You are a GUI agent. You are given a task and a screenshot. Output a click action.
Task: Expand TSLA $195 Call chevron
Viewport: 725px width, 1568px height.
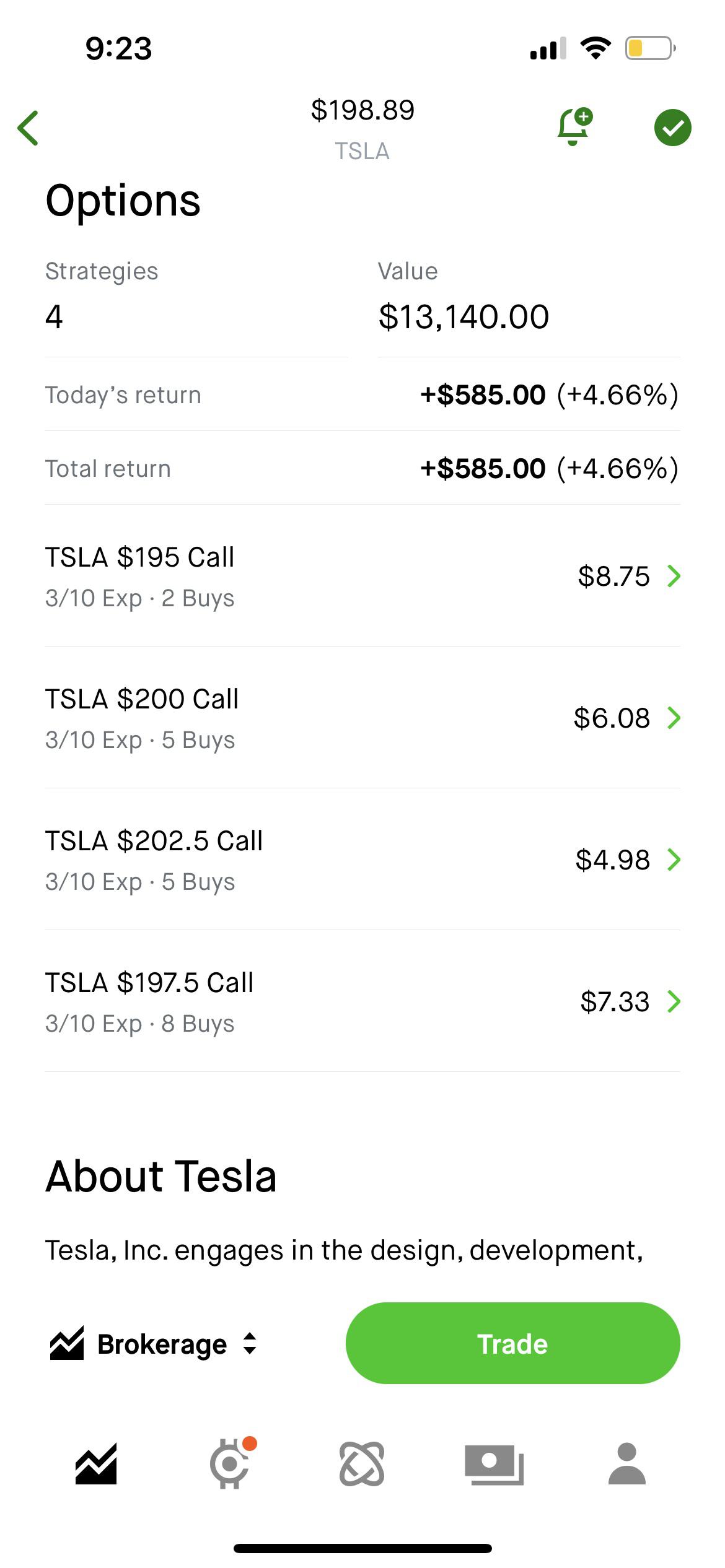coord(674,576)
